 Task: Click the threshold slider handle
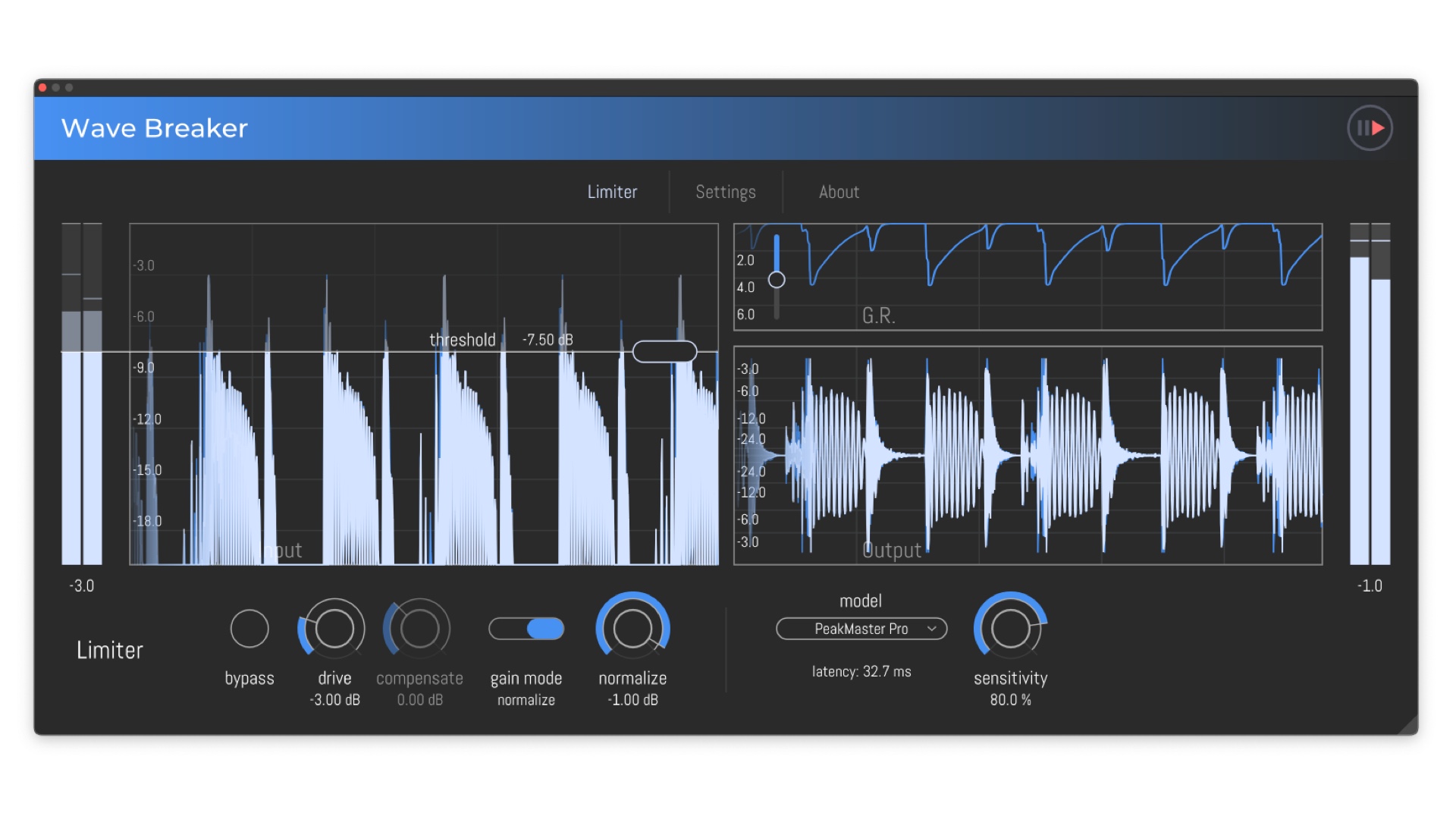[x=664, y=351]
